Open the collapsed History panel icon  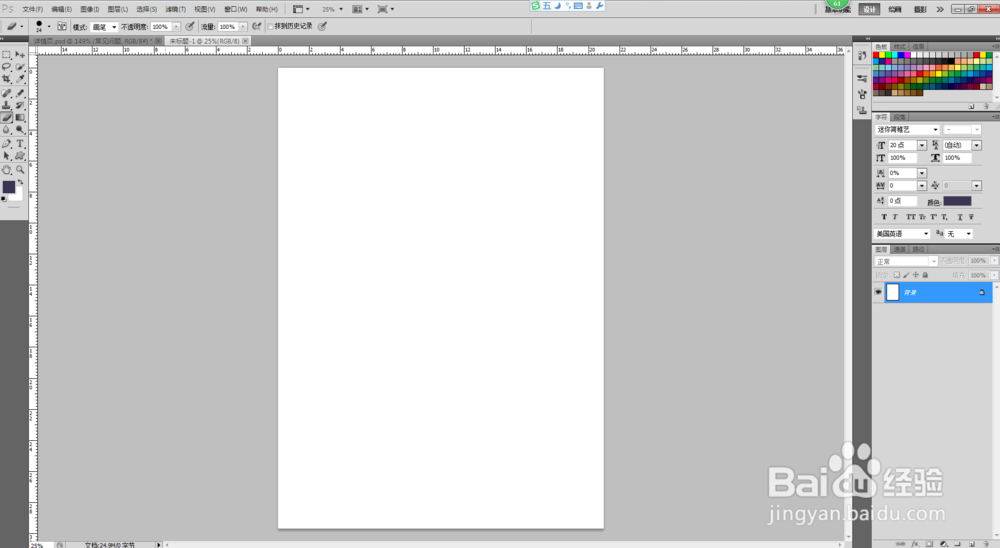(862, 56)
